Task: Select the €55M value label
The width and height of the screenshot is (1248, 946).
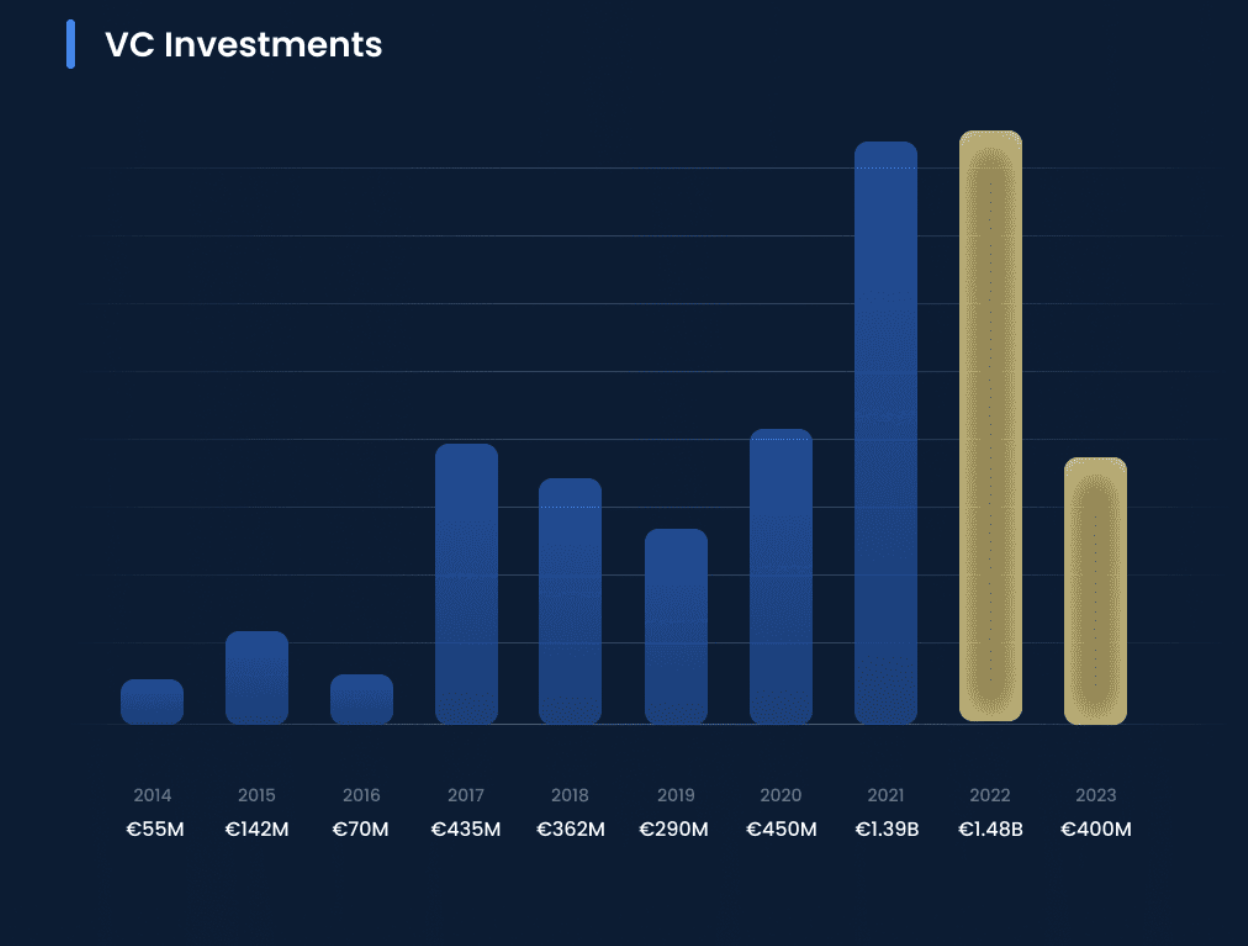Action: pyautogui.click(x=155, y=830)
